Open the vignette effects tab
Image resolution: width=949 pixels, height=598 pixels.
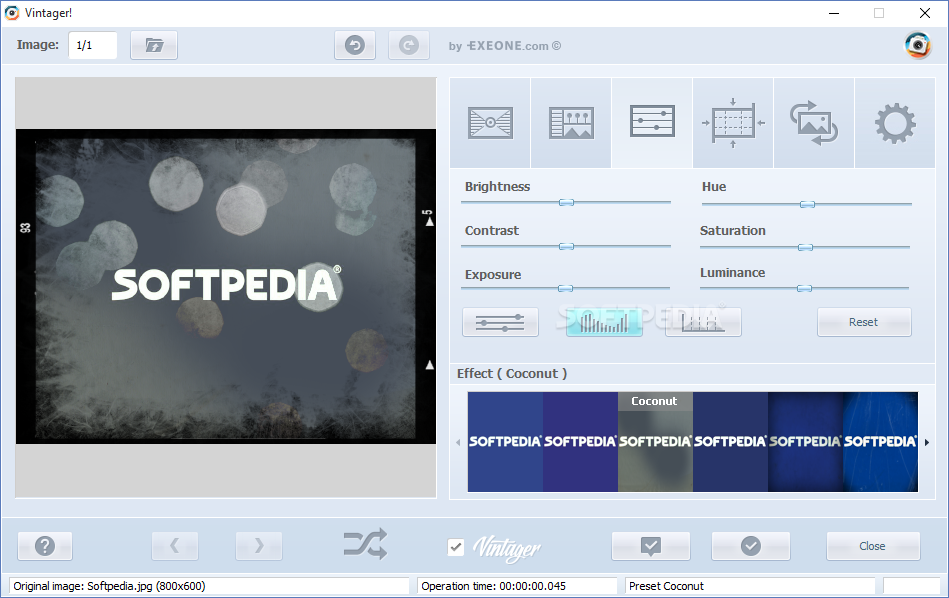(490, 123)
